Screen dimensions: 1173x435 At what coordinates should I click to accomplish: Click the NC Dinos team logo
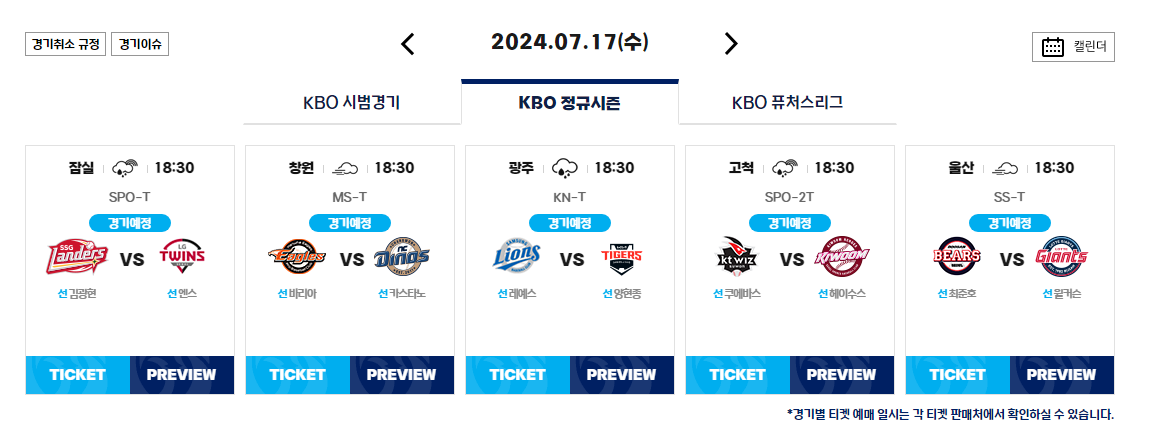(x=402, y=258)
